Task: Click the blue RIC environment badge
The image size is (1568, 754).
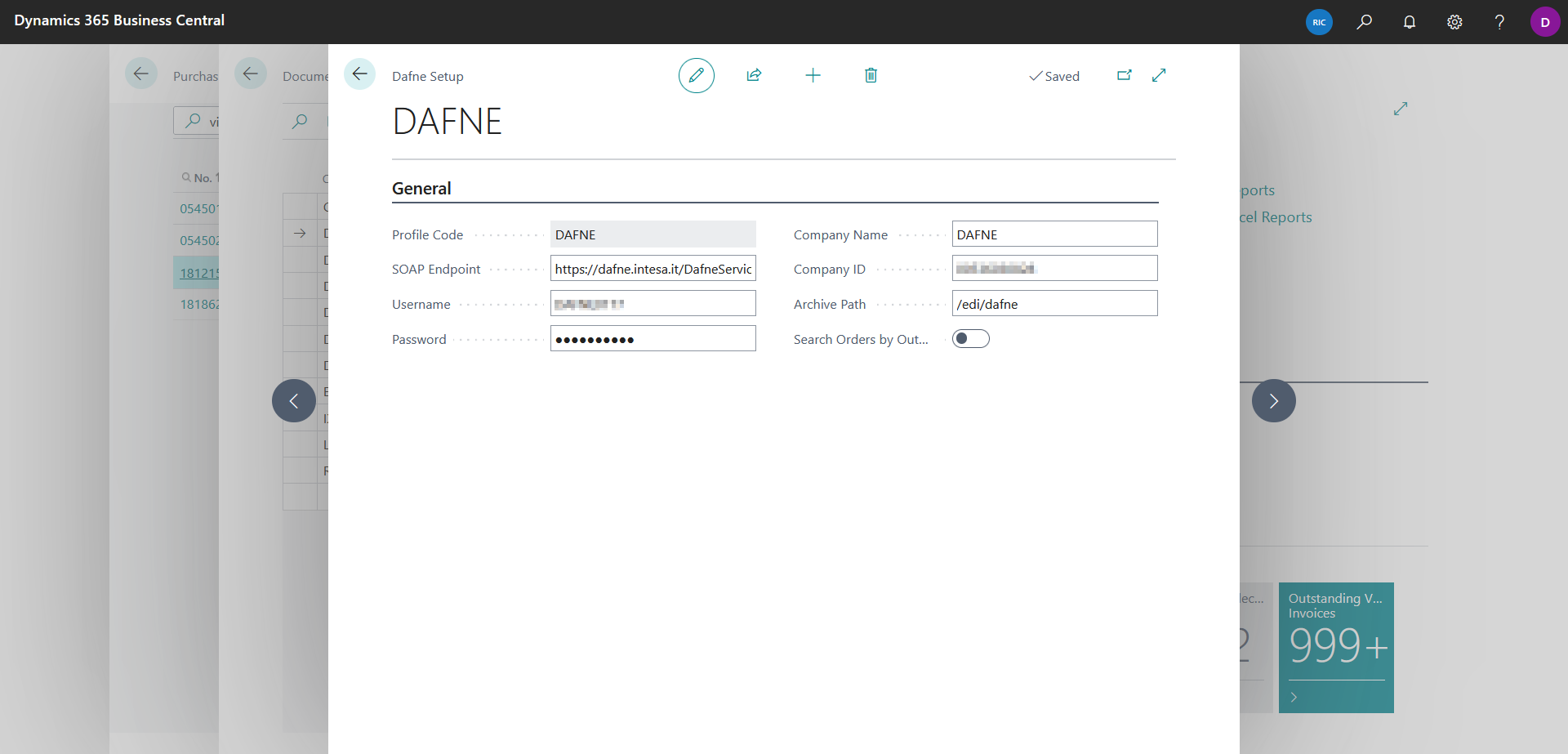Action: (1319, 22)
